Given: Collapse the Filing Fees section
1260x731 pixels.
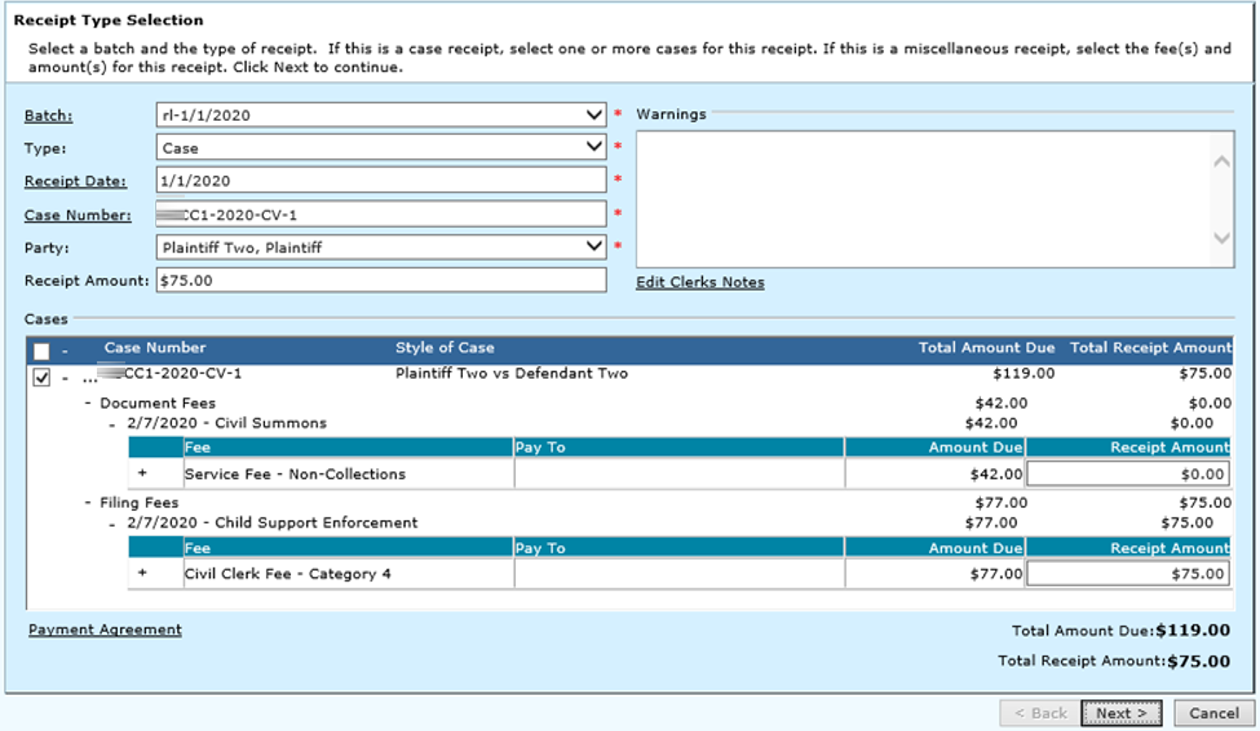Looking at the screenshot, I should 89,503.
